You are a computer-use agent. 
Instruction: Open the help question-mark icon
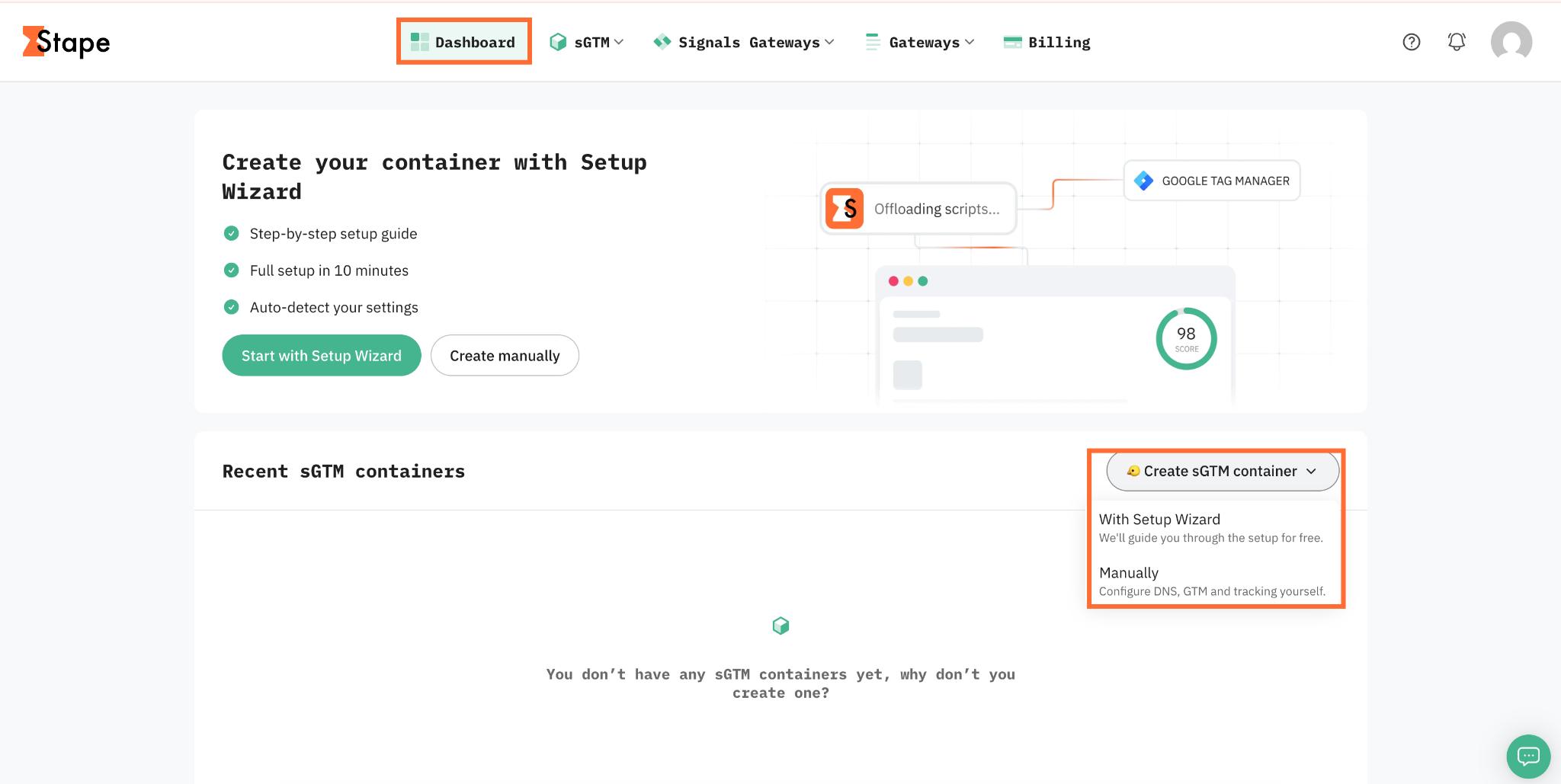click(x=1412, y=42)
